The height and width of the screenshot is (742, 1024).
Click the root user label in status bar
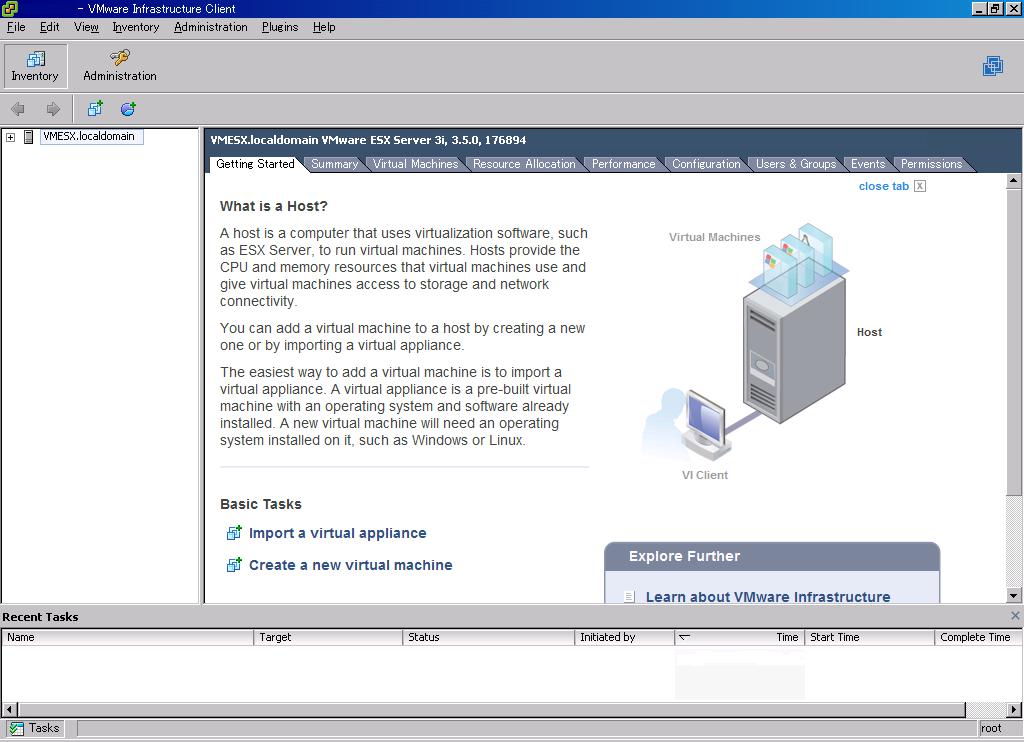(x=991, y=728)
